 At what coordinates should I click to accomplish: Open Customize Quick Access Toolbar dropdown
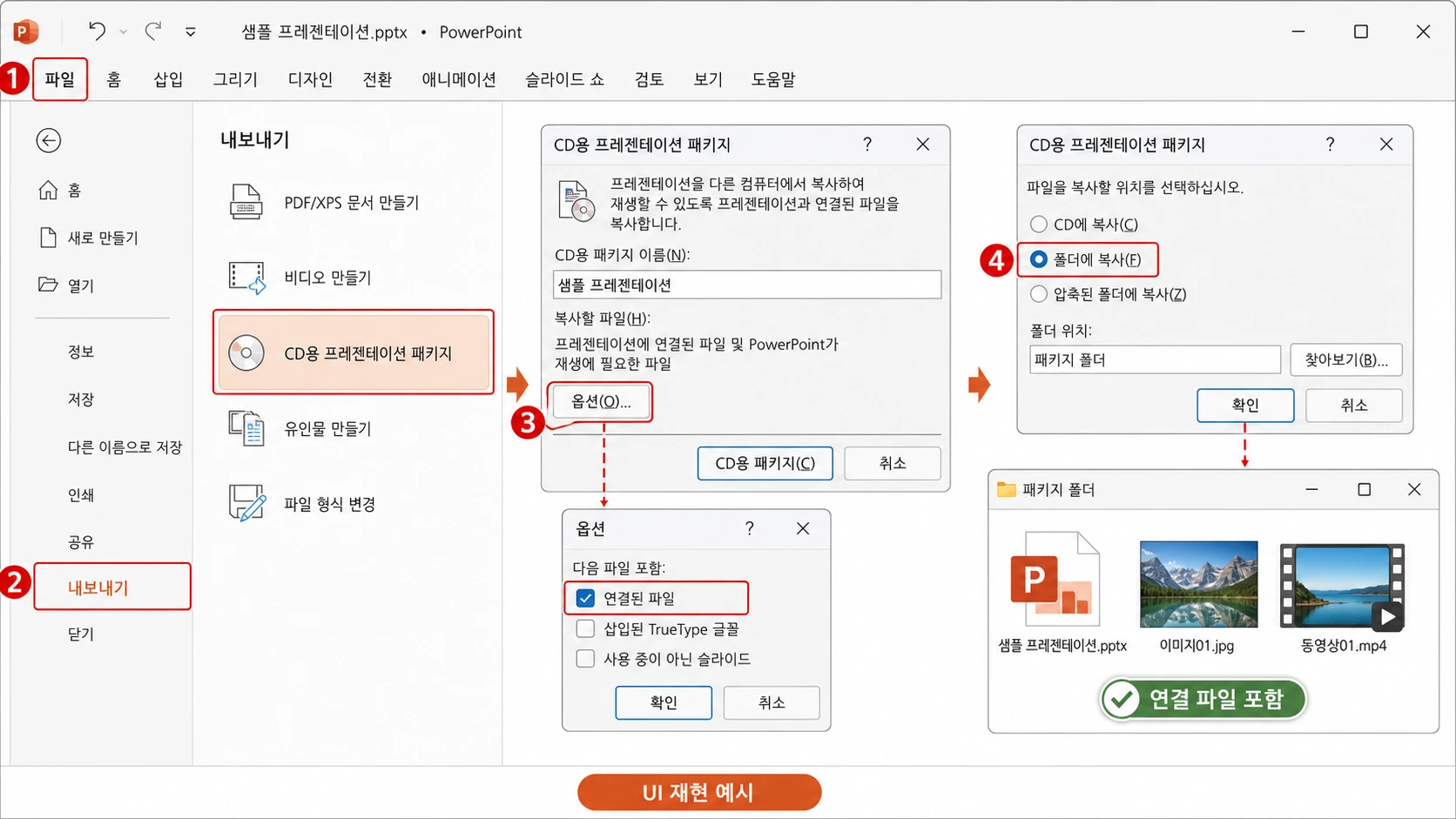(190, 32)
